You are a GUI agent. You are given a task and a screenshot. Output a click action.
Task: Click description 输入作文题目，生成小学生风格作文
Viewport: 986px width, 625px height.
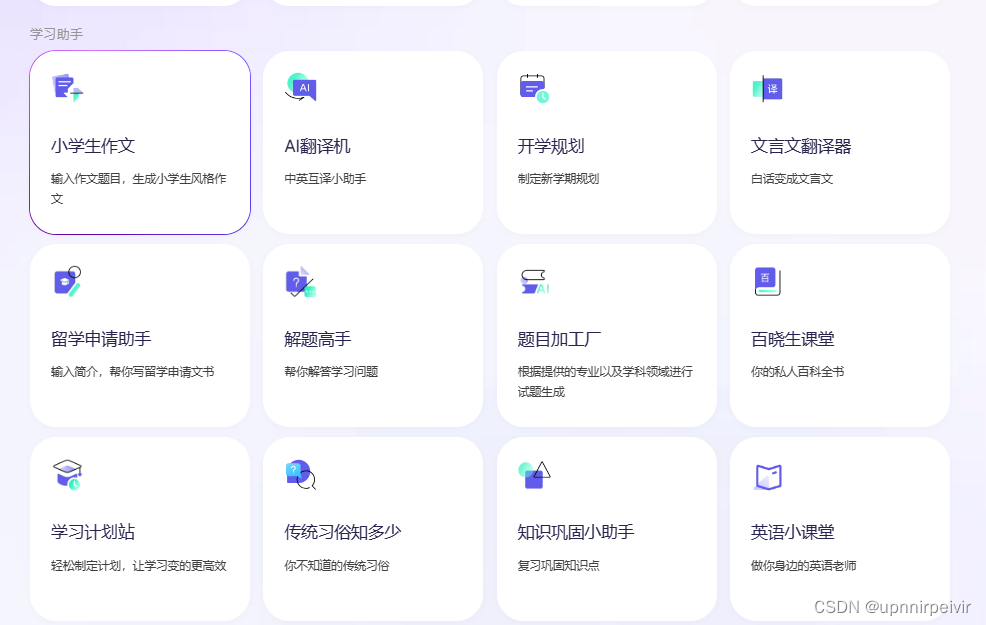pyautogui.click(x=139, y=189)
